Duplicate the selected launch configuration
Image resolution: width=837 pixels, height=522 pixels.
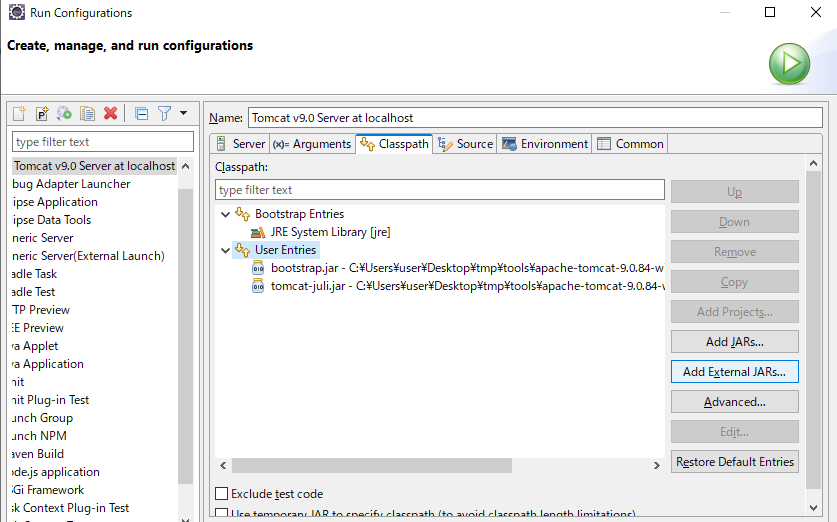tap(87, 113)
